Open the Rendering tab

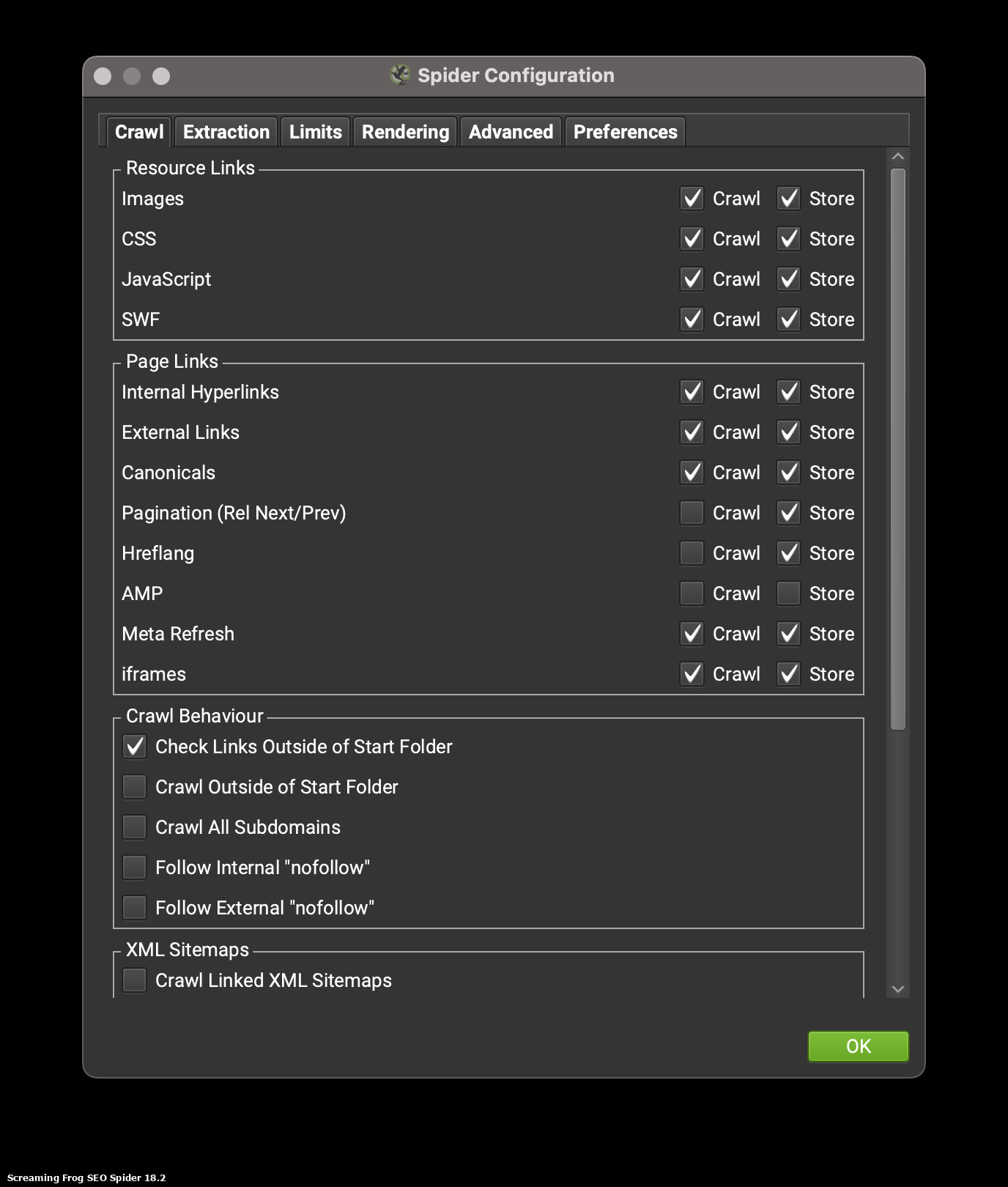pos(405,132)
